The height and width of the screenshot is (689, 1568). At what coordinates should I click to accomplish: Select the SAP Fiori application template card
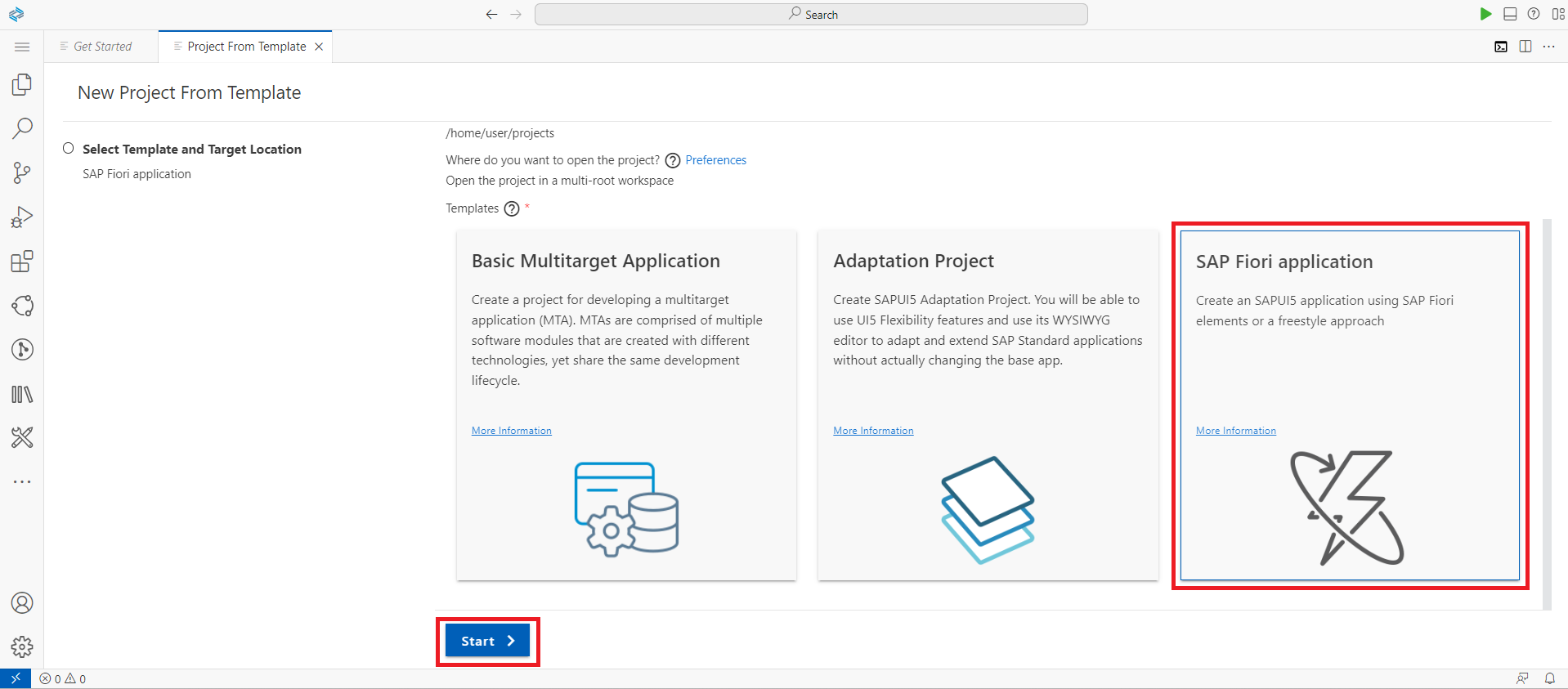coord(1349,405)
